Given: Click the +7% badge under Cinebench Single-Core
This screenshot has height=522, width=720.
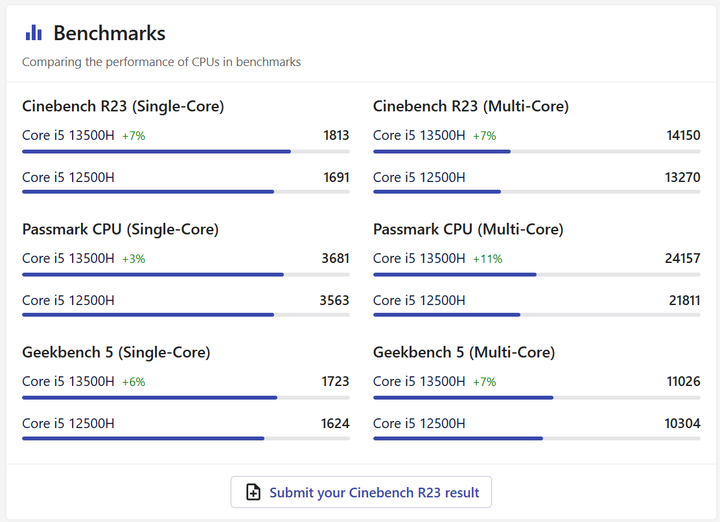Looking at the screenshot, I should pyautogui.click(x=134, y=136).
